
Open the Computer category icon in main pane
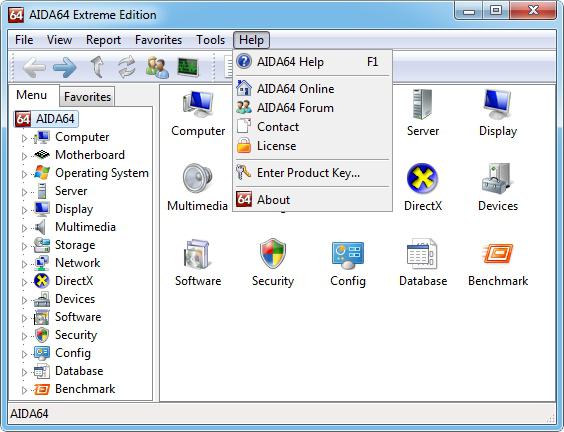point(198,104)
